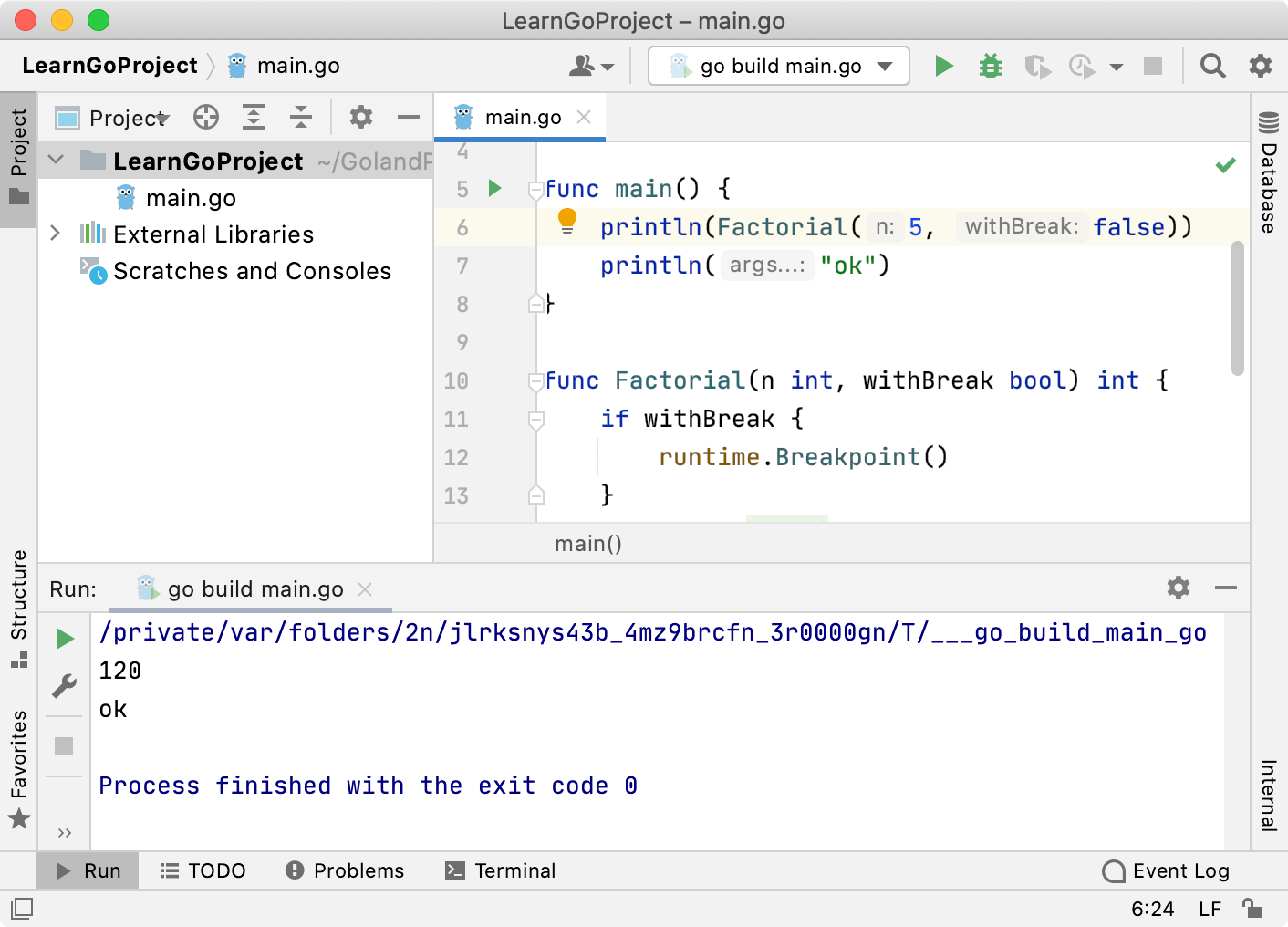Open profiler options dropdown arrow
The image size is (1288, 927).
[x=1116, y=67]
